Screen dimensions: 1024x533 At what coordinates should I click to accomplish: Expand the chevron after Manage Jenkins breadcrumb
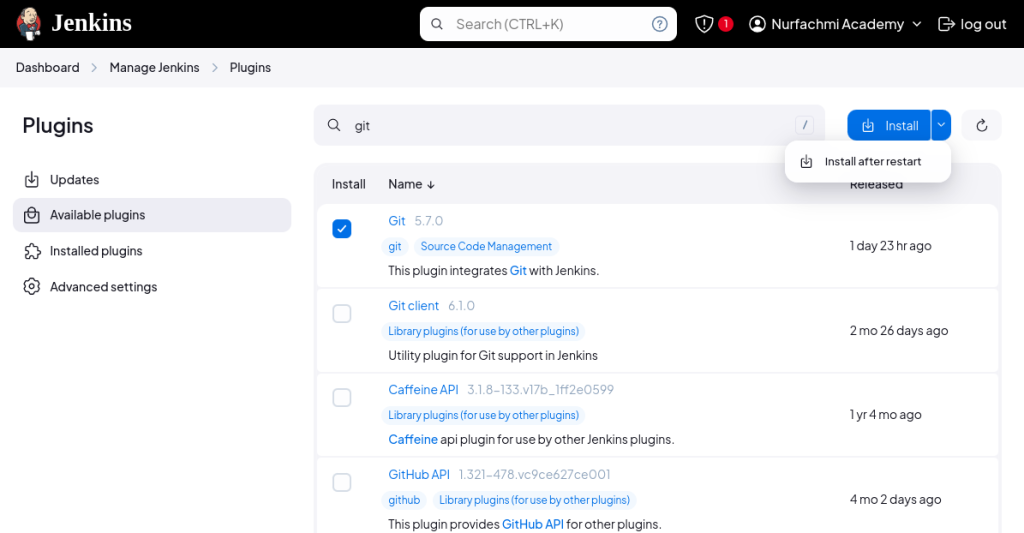pos(214,68)
